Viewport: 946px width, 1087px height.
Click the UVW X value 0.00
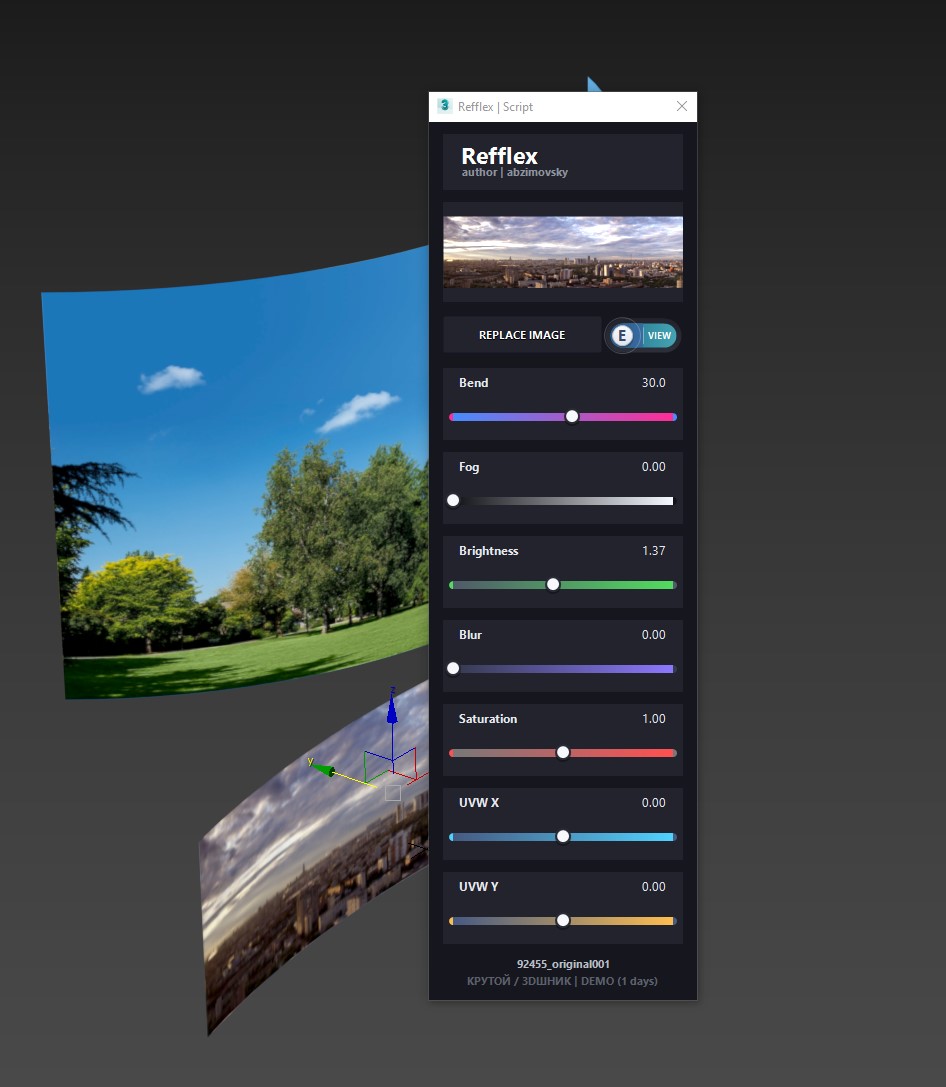tap(654, 803)
